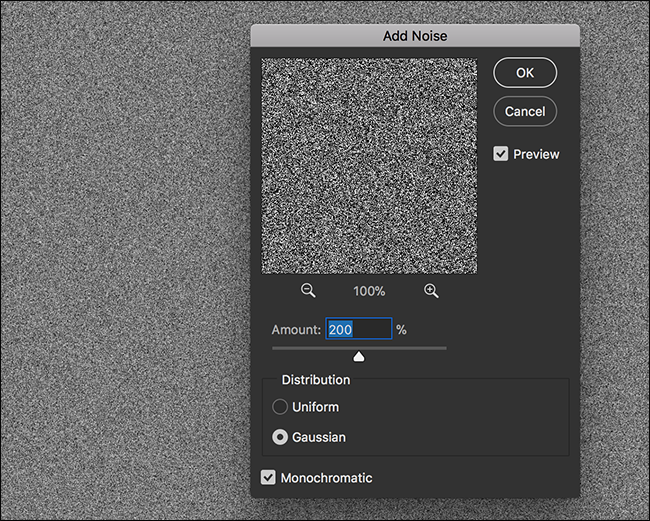This screenshot has height=521, width=650.
Task: Click the Amount slider handle
Action: [359, 356]
